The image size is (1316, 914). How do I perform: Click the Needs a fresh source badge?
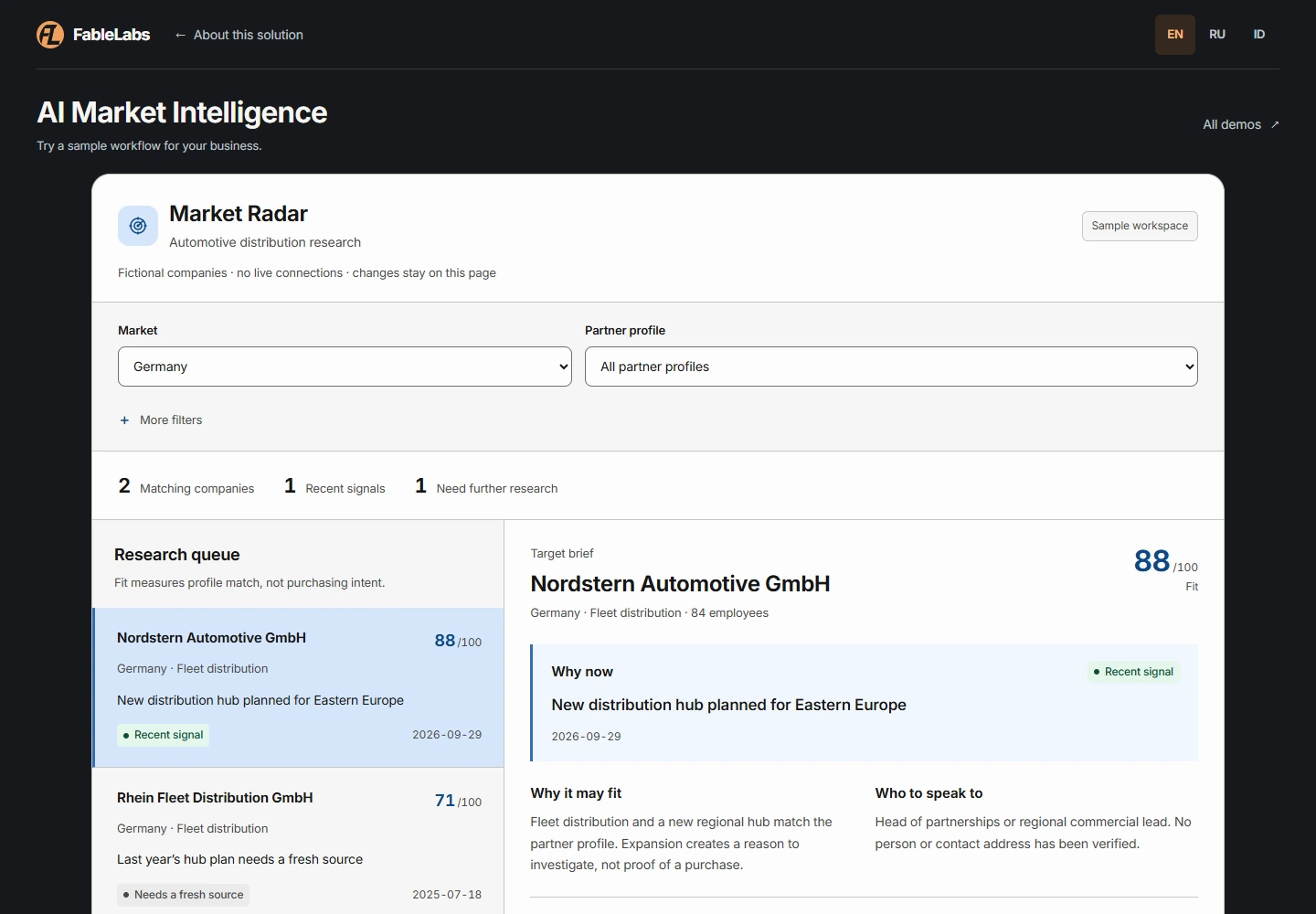[183, 895]
